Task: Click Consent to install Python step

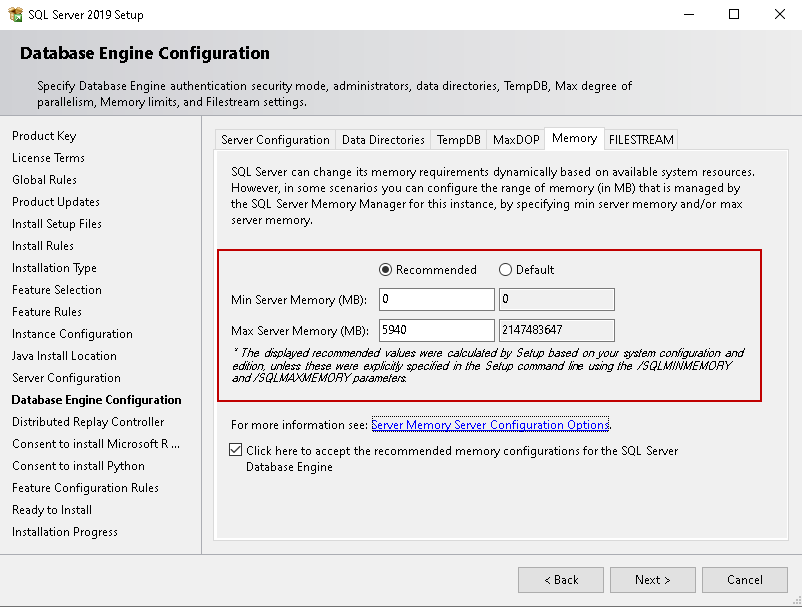Action: pyautogui.click(x=78, y=465)
